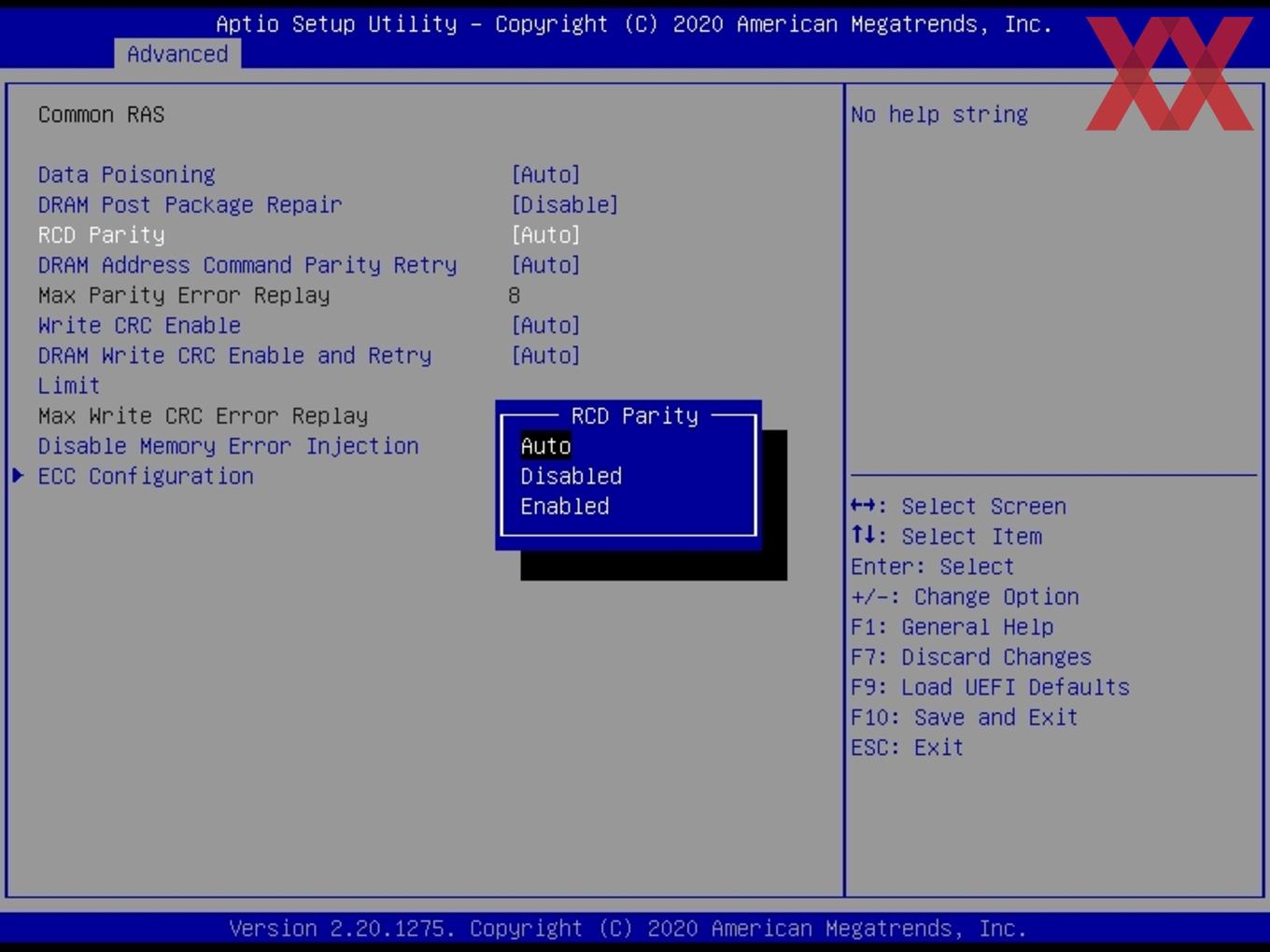Click the Common RAS heading
The height and width of the screenshot is (952, 1270).
point(101,115)
